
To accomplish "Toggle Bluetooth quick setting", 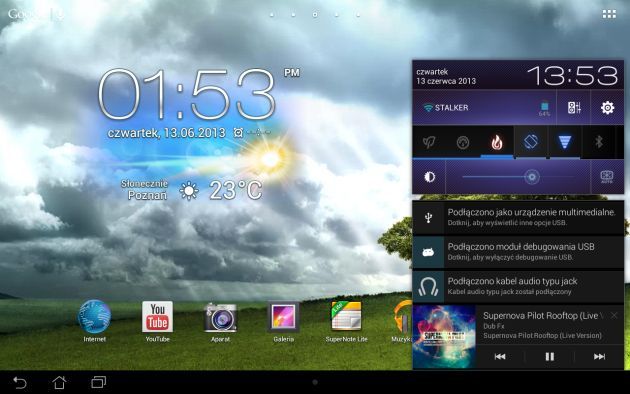I will [x=599, y=142].
